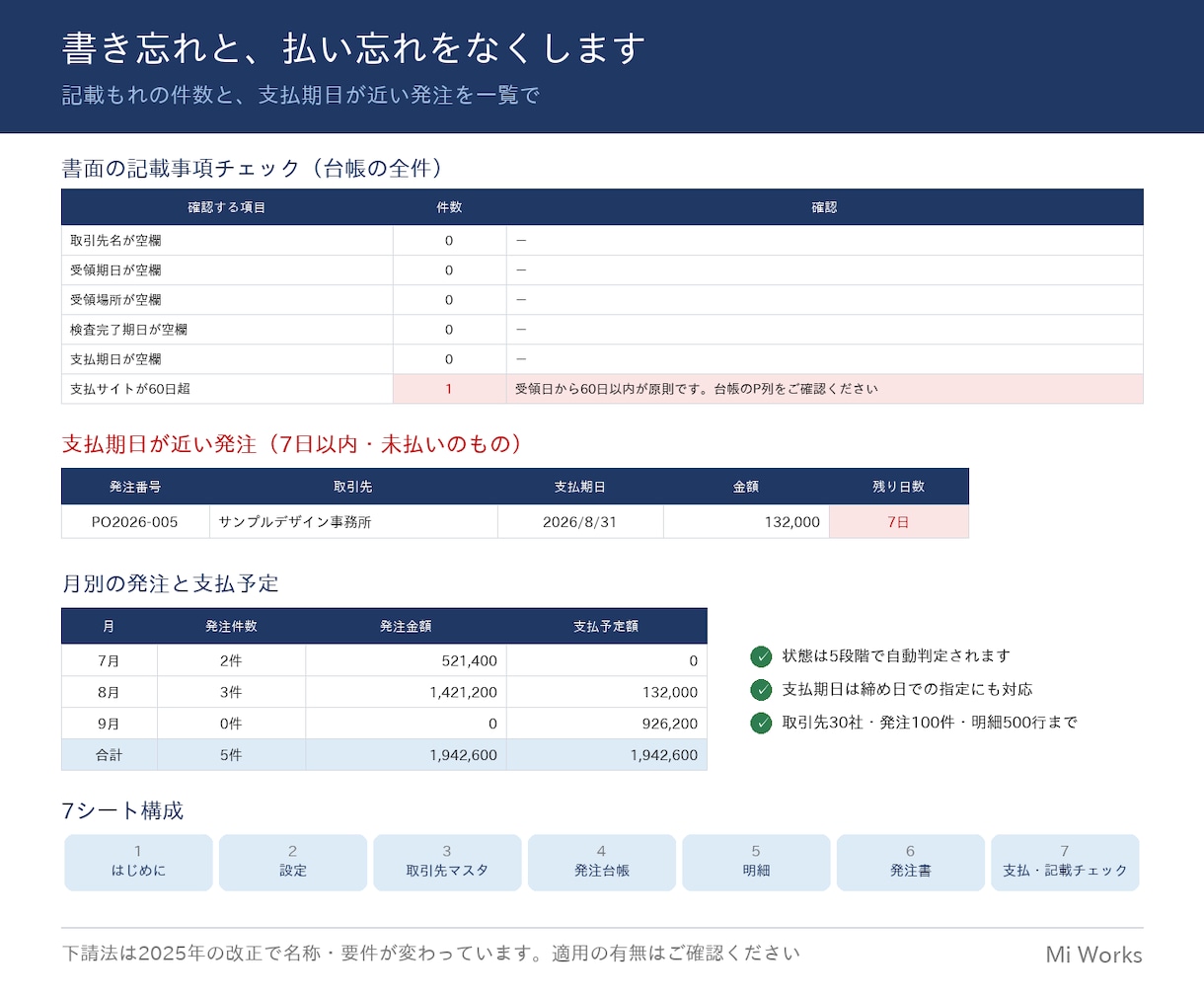Open the sheet tile 1 はじめに

pos(139,863)
